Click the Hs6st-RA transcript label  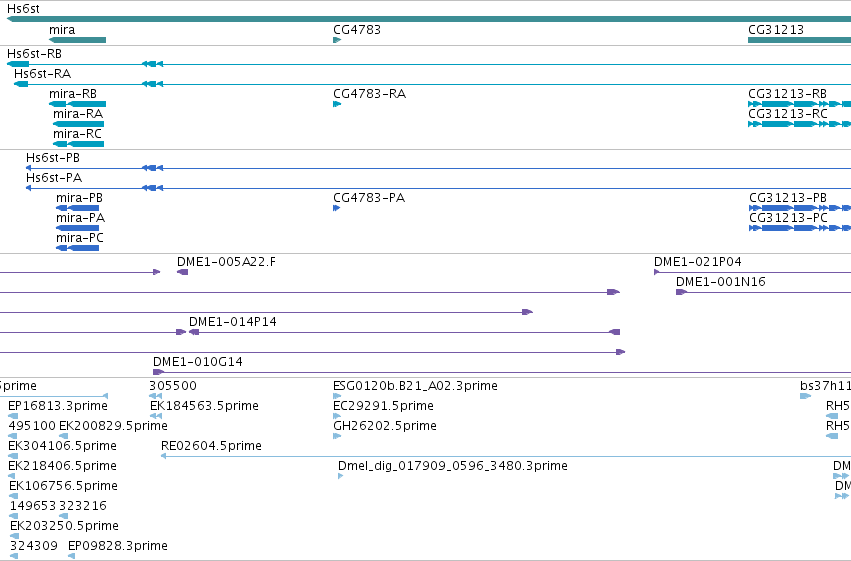click(42, 74)
